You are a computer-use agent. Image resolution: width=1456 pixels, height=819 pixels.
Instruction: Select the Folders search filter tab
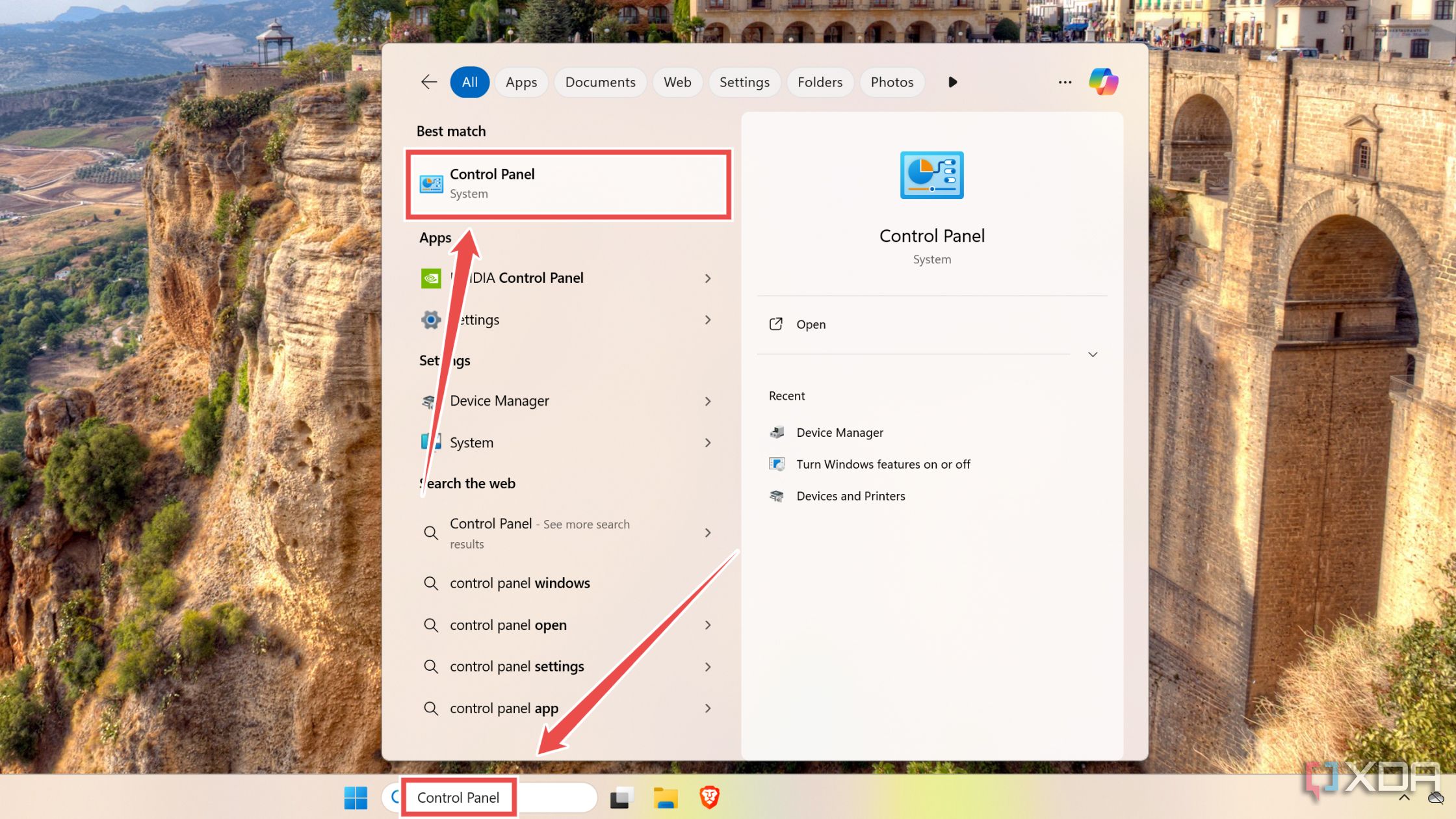pos(820,82)
